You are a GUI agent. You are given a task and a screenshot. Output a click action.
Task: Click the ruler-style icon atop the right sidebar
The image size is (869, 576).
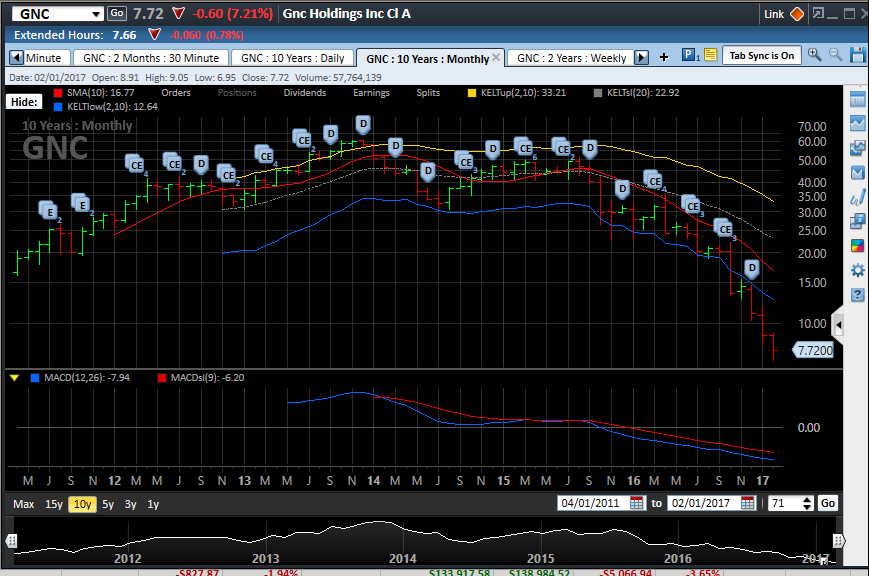click(857, 100)
